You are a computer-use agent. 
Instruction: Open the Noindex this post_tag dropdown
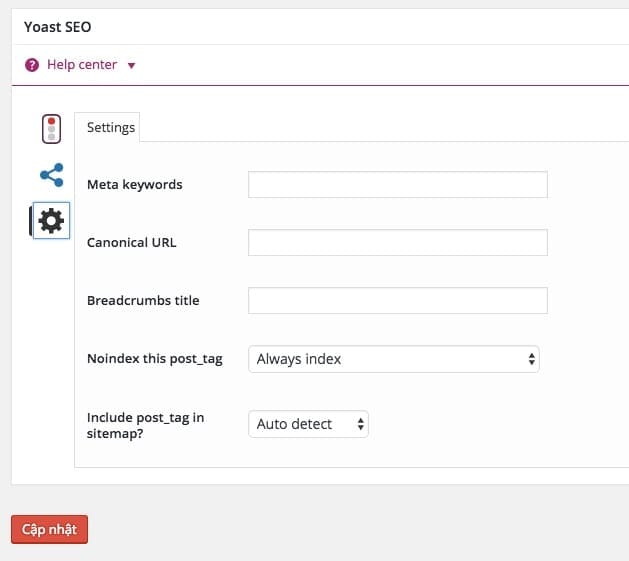tap(394, 359)
